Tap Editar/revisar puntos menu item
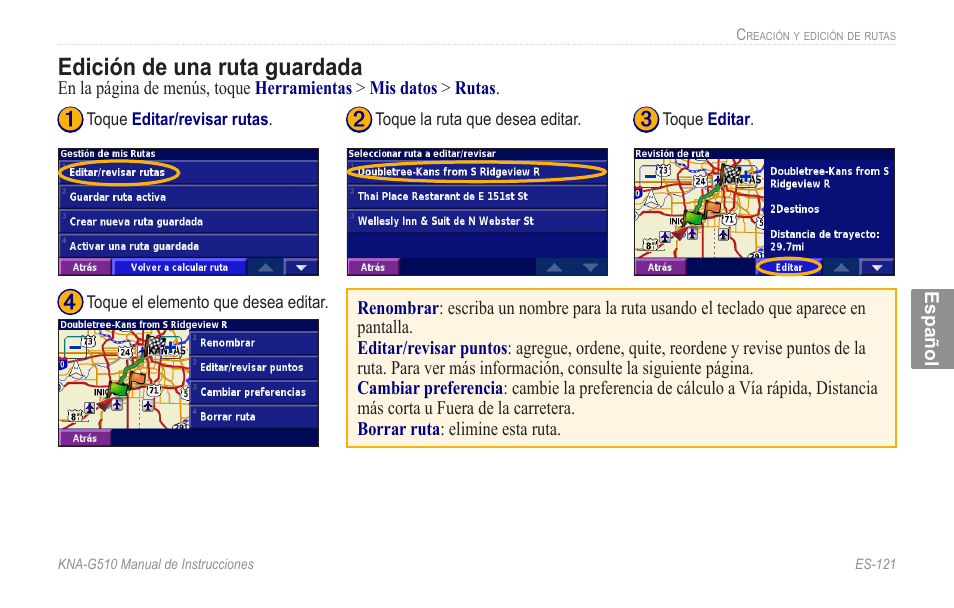This screenshot has height=608, width=954. [x=254, y=367]
